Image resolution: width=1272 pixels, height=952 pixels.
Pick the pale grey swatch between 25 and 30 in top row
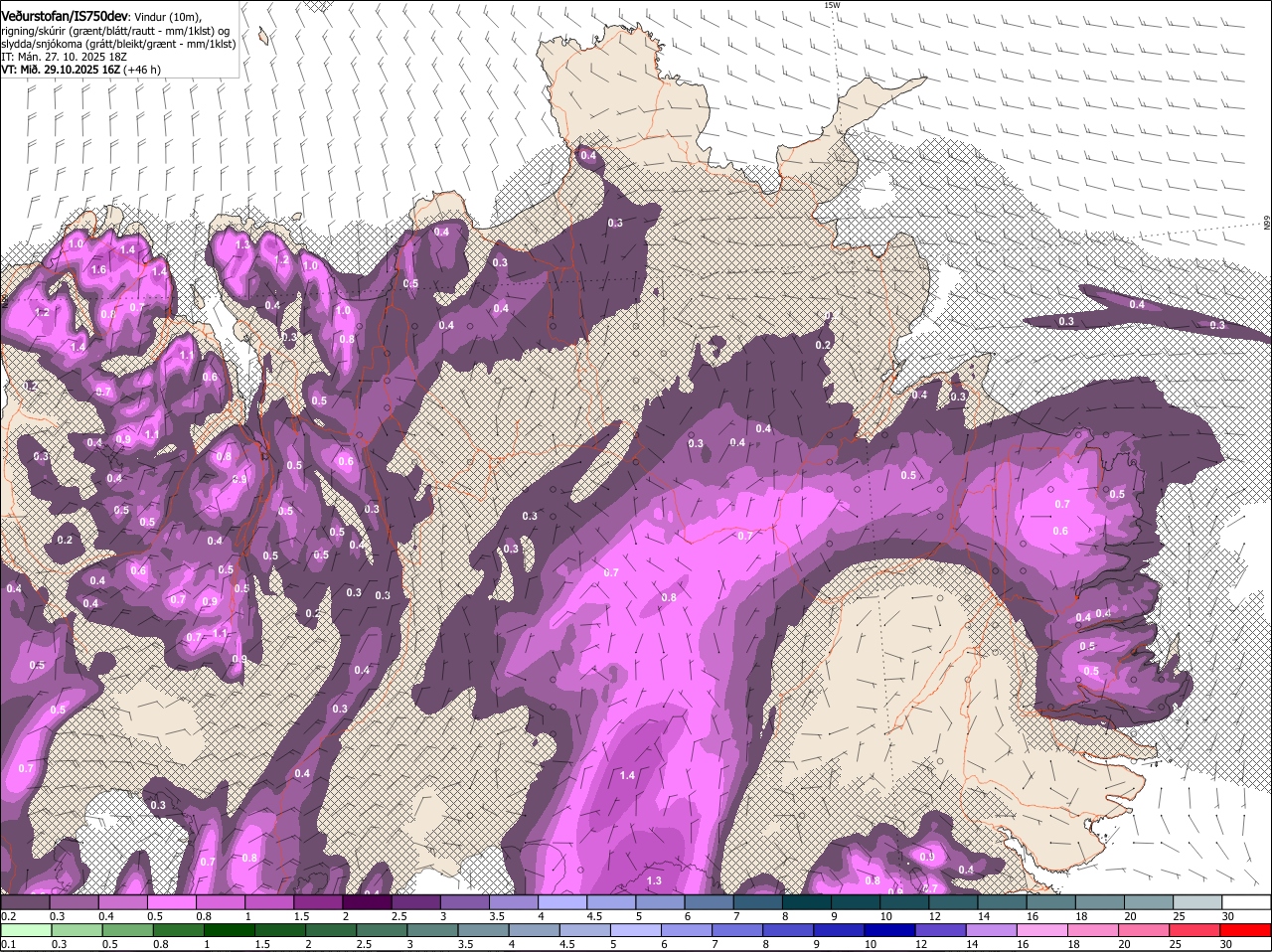tap(1198, 902)
